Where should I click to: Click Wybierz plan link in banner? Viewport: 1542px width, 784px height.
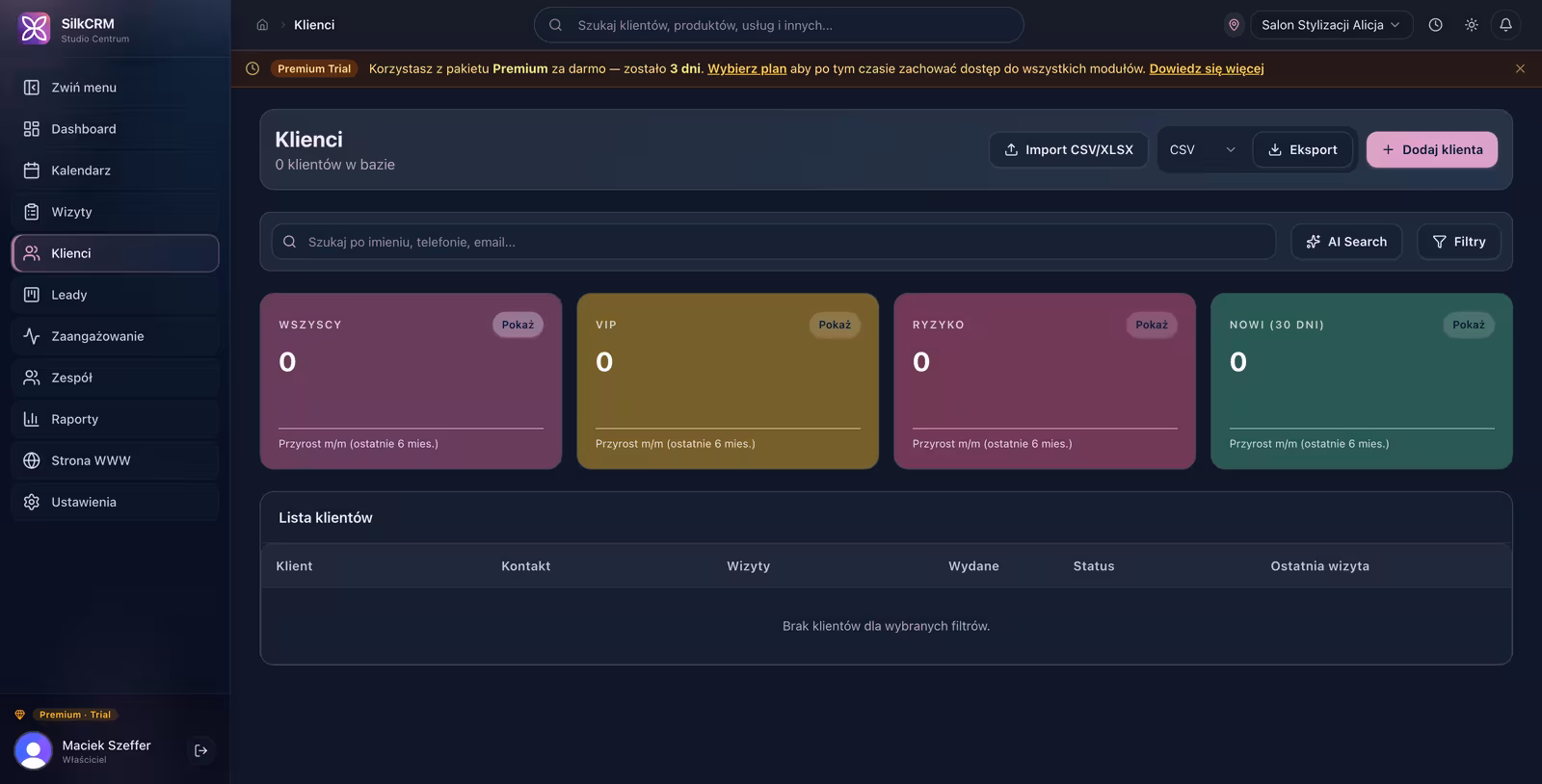tap(747, 68)
